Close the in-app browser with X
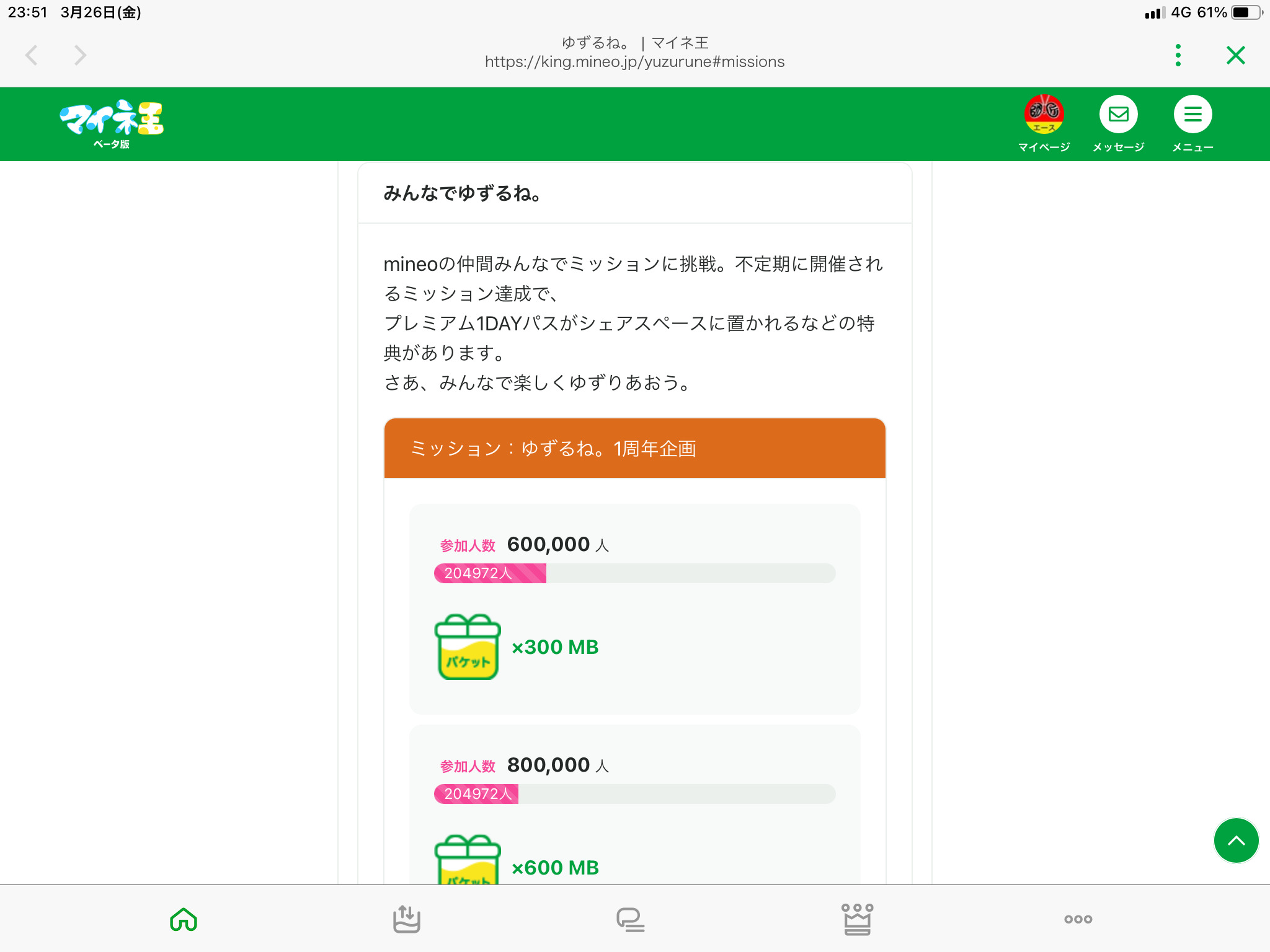This screenshot has height=952, width=1270. pos(1235,55)
